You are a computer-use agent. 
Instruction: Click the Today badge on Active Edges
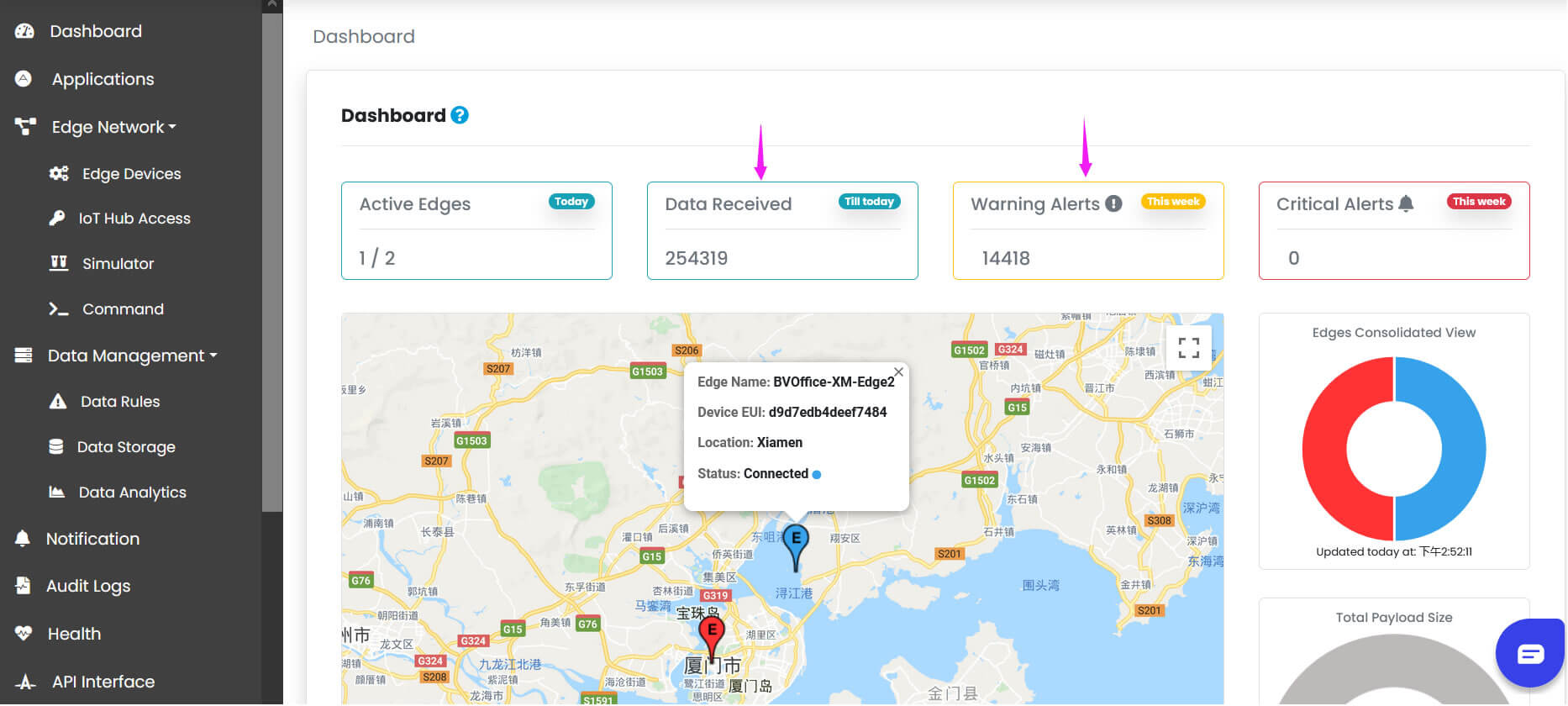(x=571, y=202)
